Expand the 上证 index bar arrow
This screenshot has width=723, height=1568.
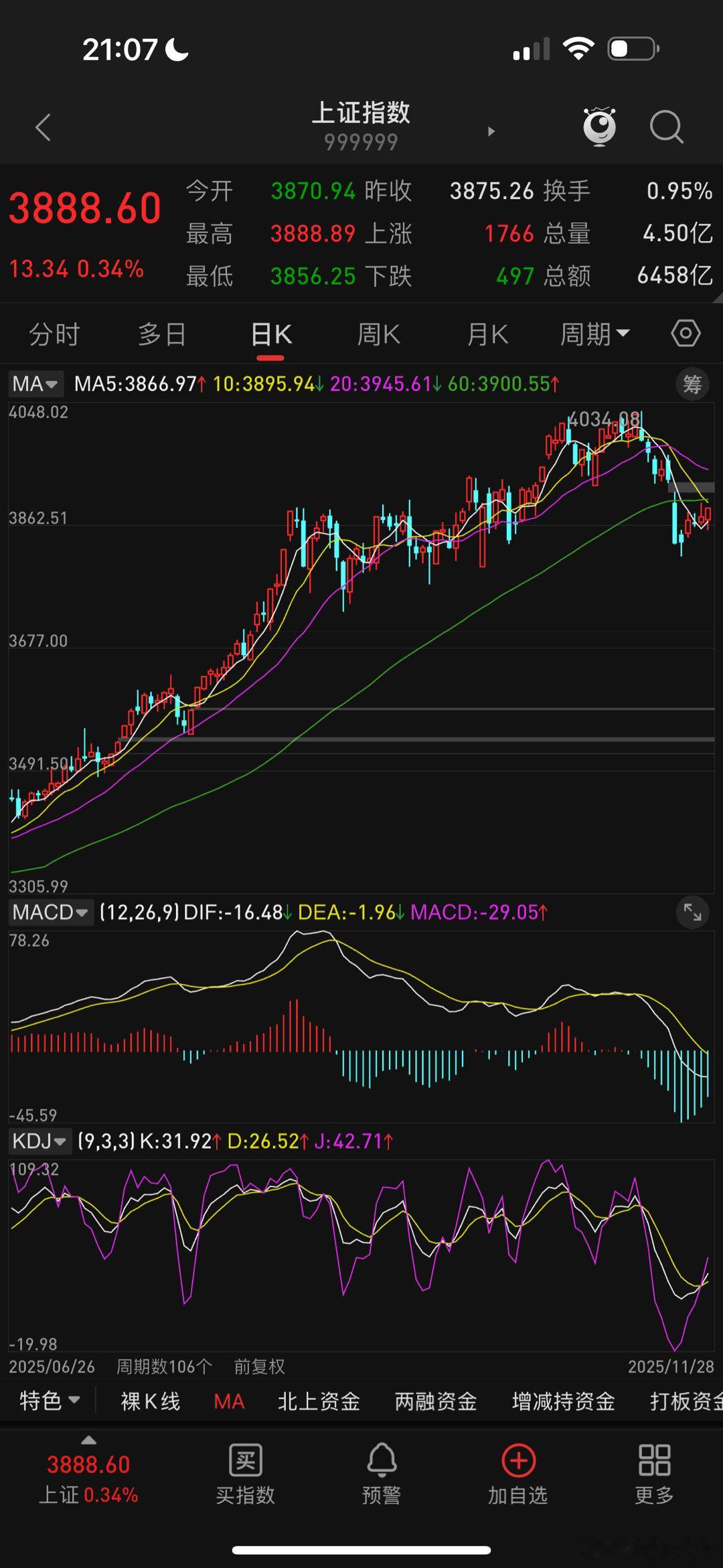point(88,1441)
